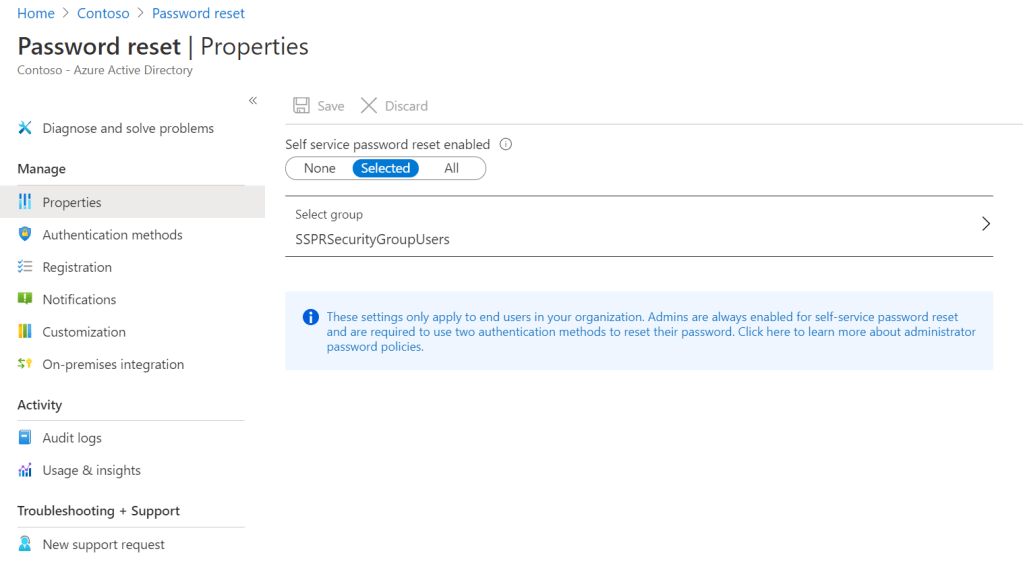Discard changes using the Discard button
The image size is (1023, 570).
394,106
